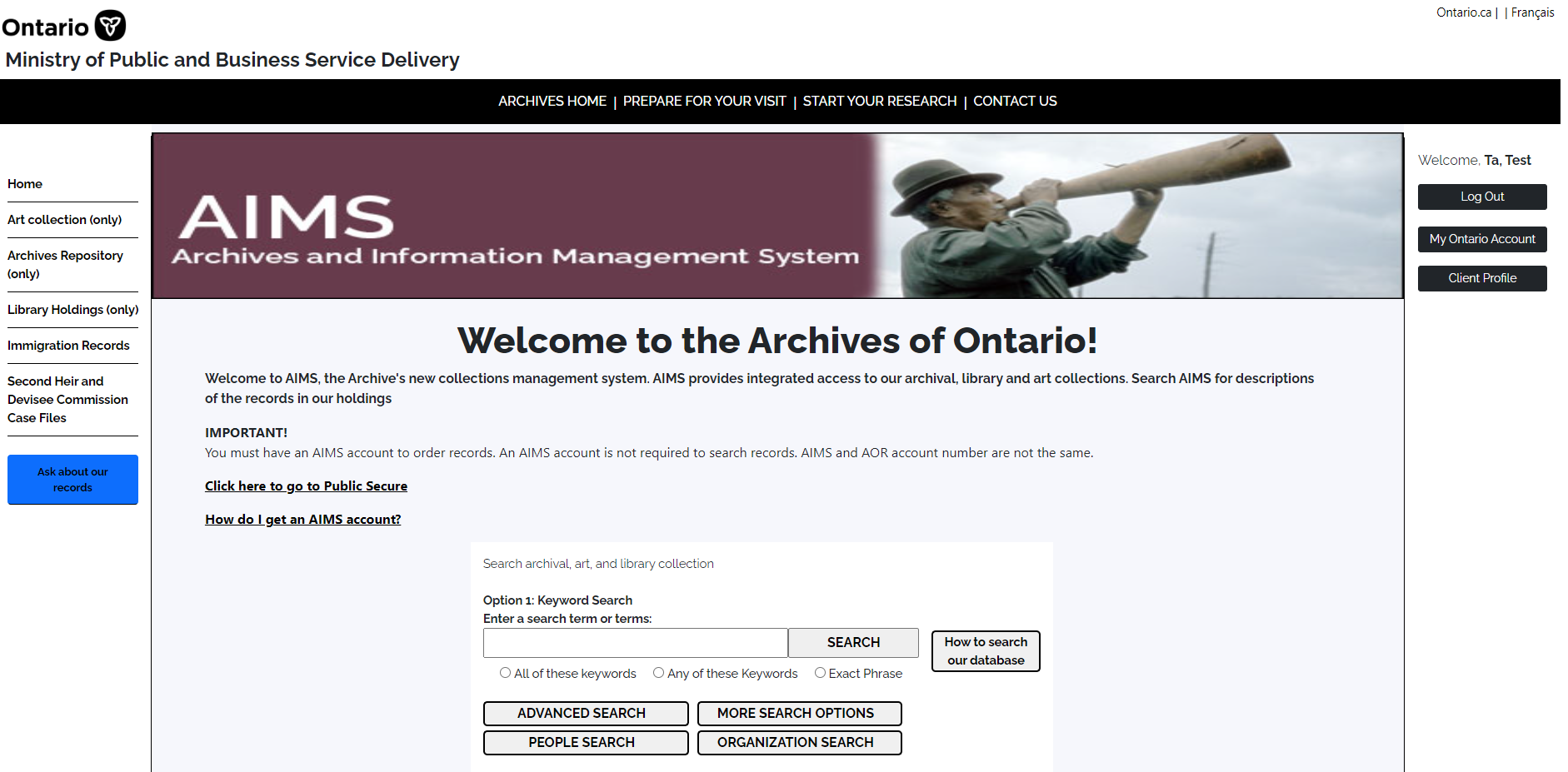Follow Click here to go to Public Secure link
1568x772 pixels.
(x=306, y=486)
